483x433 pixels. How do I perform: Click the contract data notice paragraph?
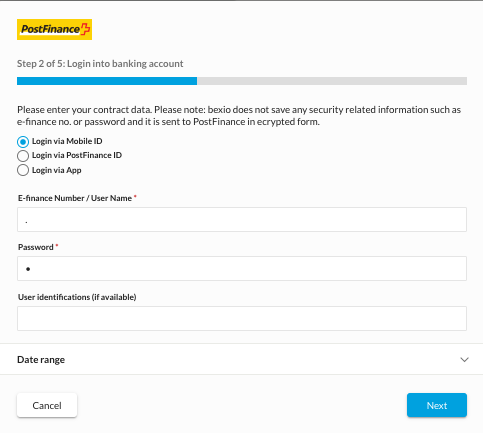(239, 116)
